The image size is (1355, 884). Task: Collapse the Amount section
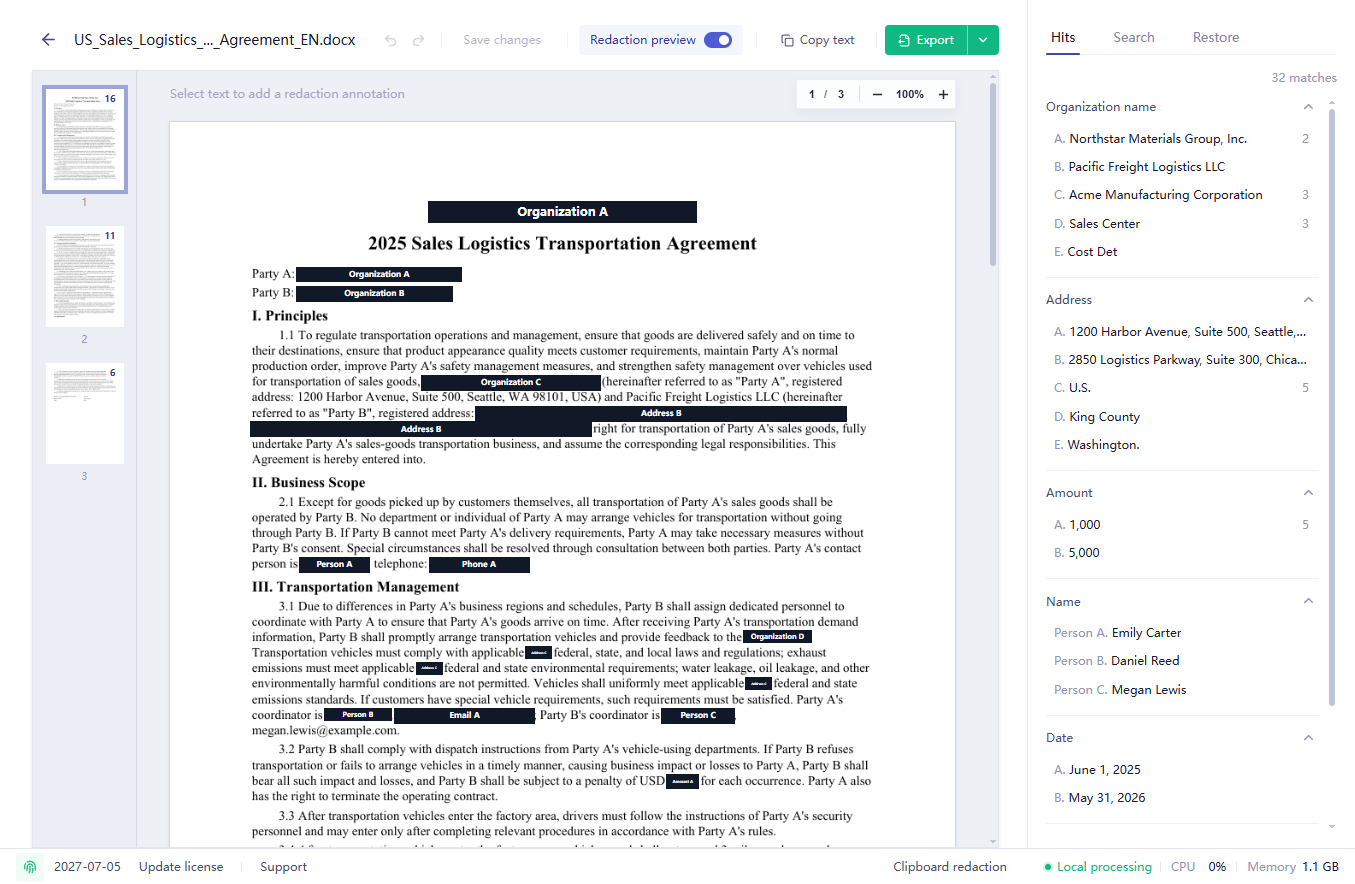(1308, 493)
